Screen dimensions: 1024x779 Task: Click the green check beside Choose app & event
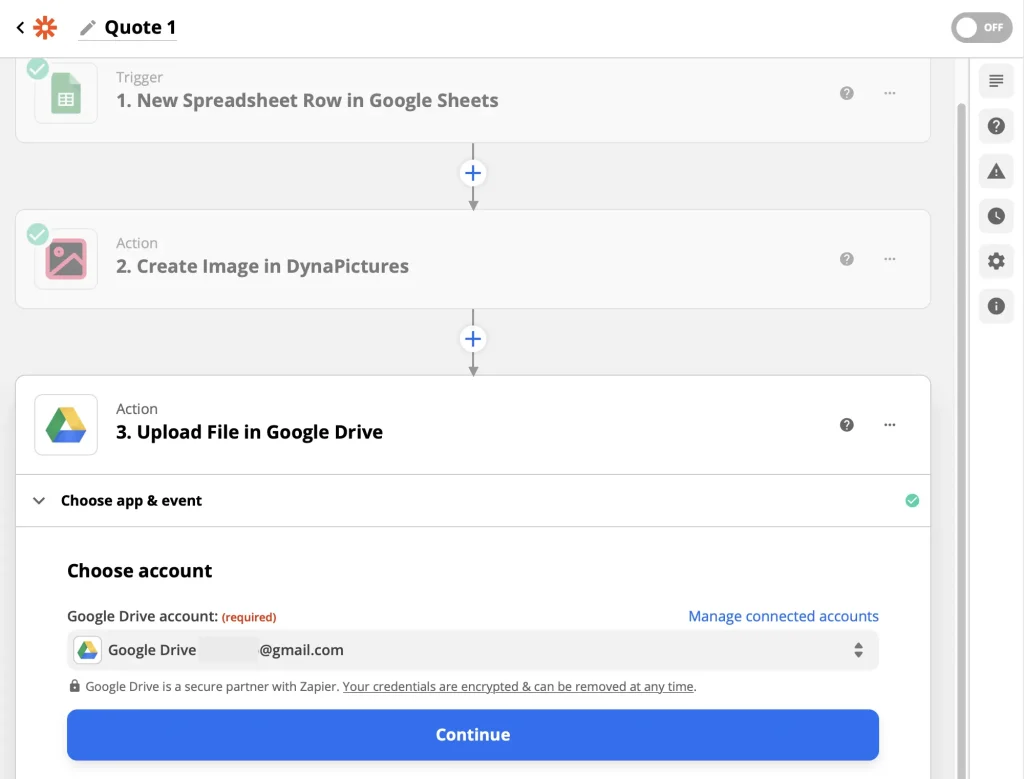click(x=912, y=501)
